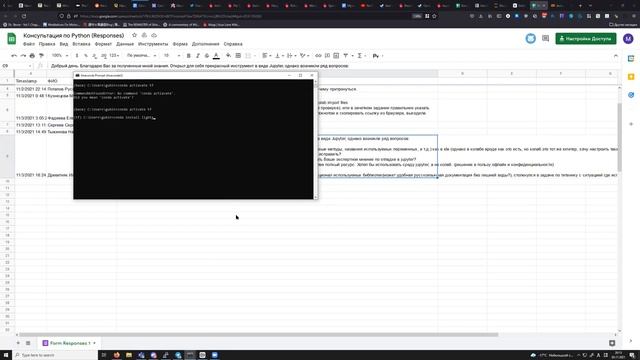Open the account avatar M
Image resolution: width=640 pixels, height=360 pixels.
tap(628, 39)
